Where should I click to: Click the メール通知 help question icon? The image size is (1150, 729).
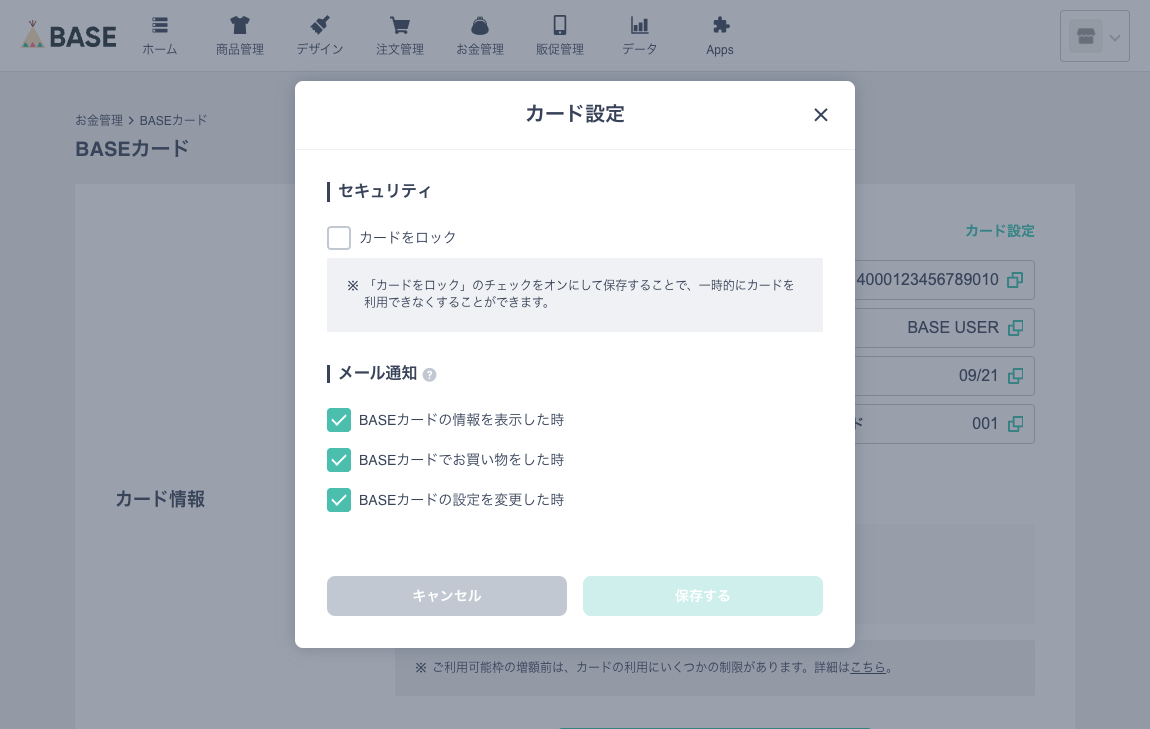pos(430,375)
